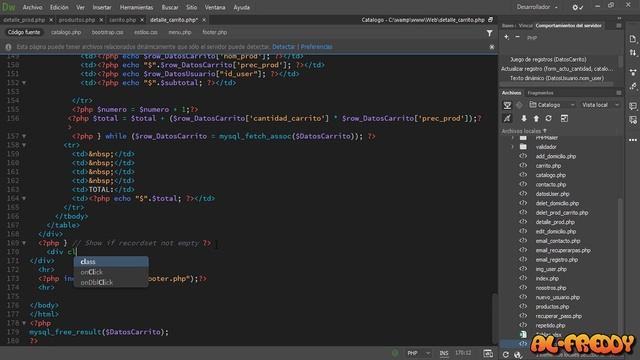Click the connect to remote server plug icon
The image size is (640, 360).
(507, 118)
